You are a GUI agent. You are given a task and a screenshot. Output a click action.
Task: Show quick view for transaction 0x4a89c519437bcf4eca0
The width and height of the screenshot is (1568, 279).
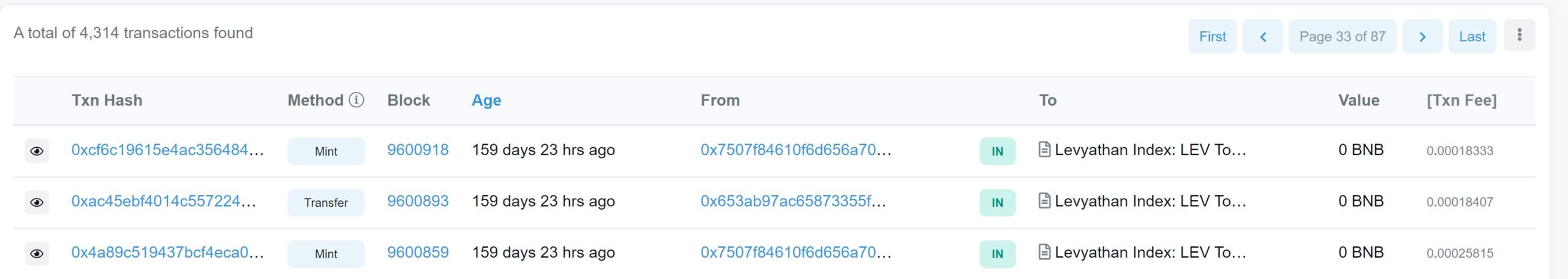click(x=37, y=253)
